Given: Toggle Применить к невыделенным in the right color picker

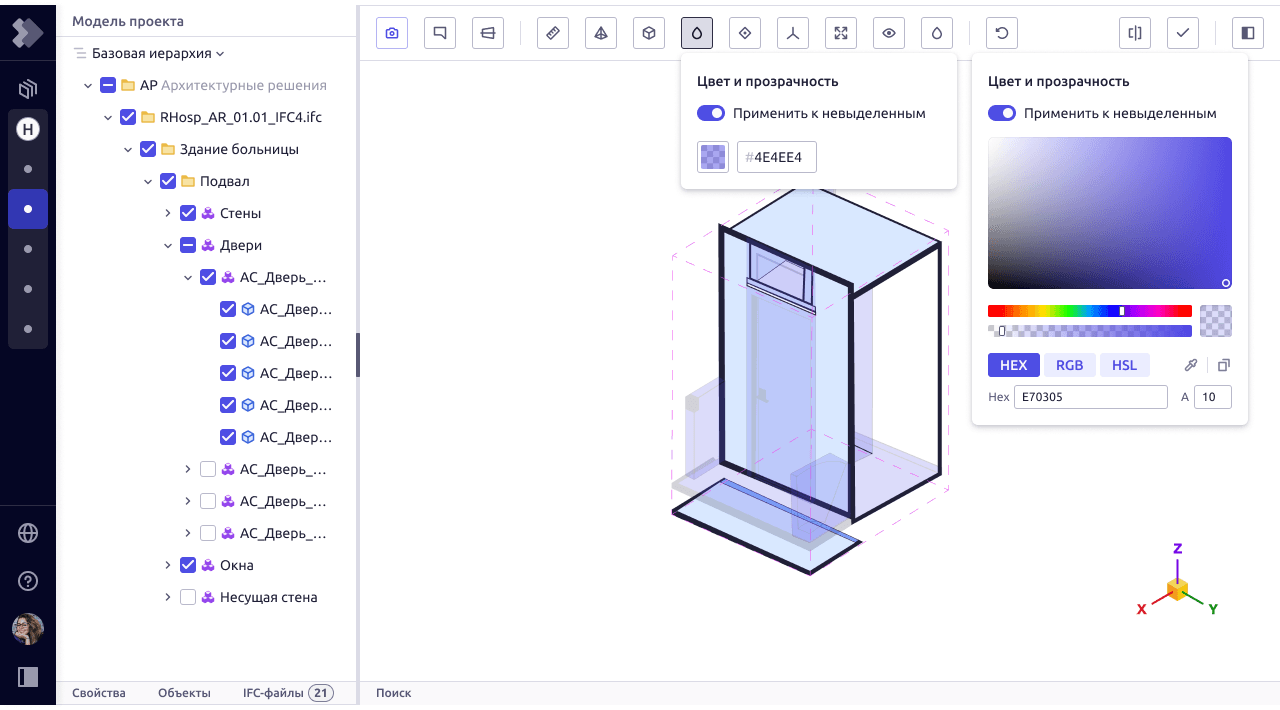Looking at the screenshot, I should 1002,113.
